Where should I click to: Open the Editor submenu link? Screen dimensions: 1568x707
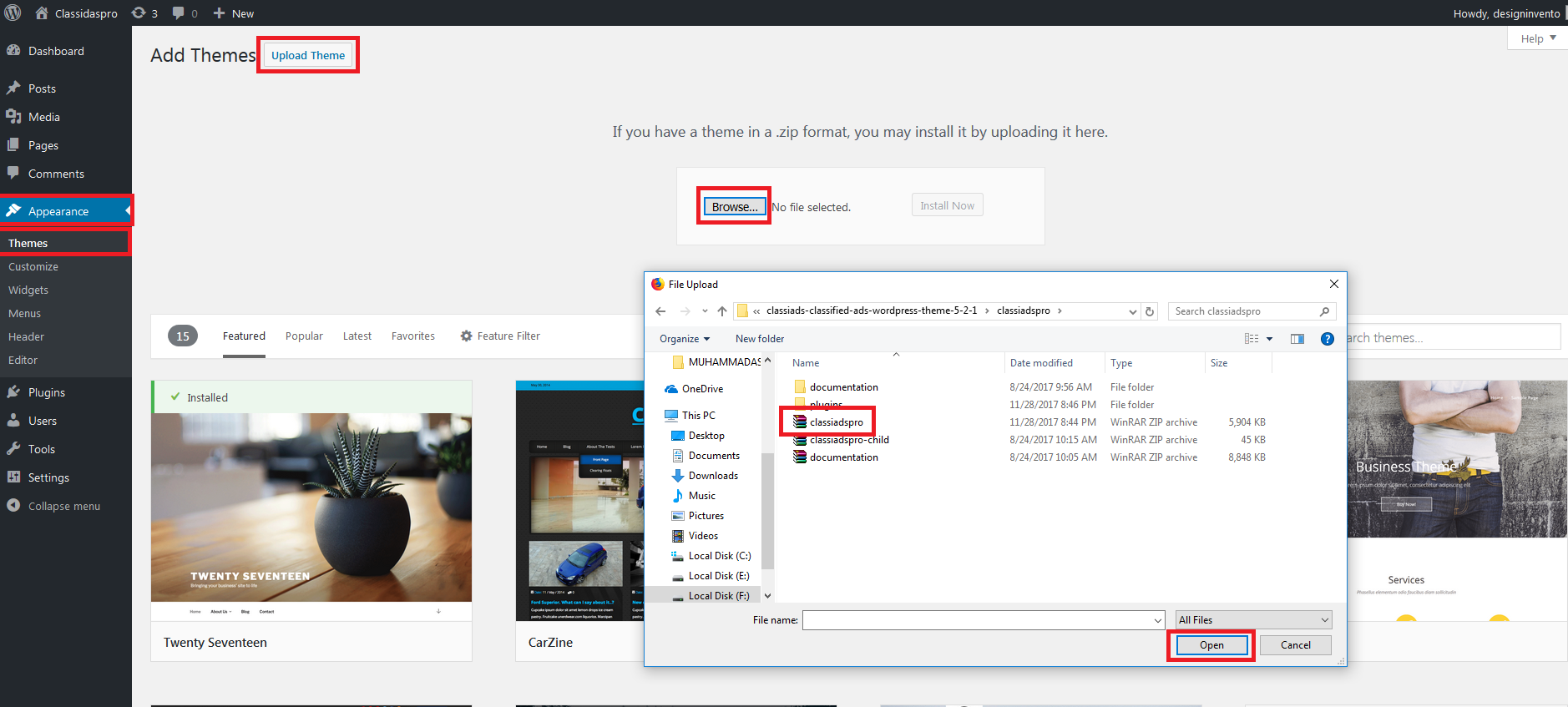(x=23, y=360)
